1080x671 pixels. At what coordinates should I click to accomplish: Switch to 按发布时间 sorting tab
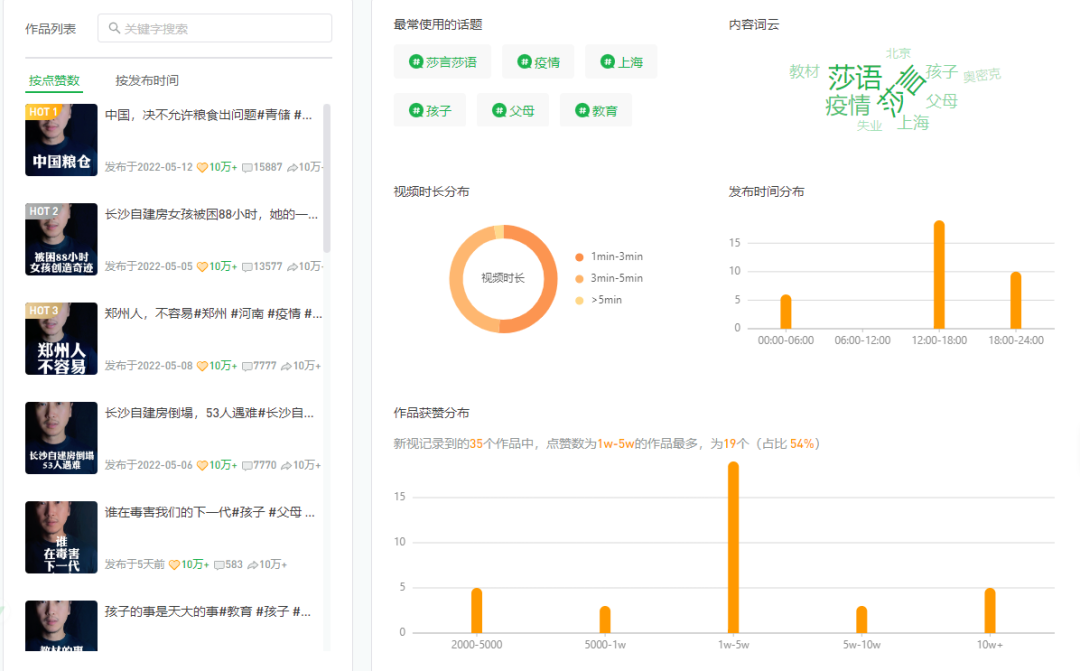point(147,81)
